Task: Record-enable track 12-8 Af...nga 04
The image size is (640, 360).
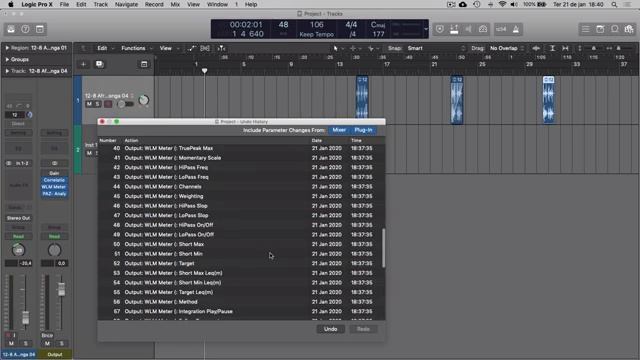Action: [x=108, y=104]
